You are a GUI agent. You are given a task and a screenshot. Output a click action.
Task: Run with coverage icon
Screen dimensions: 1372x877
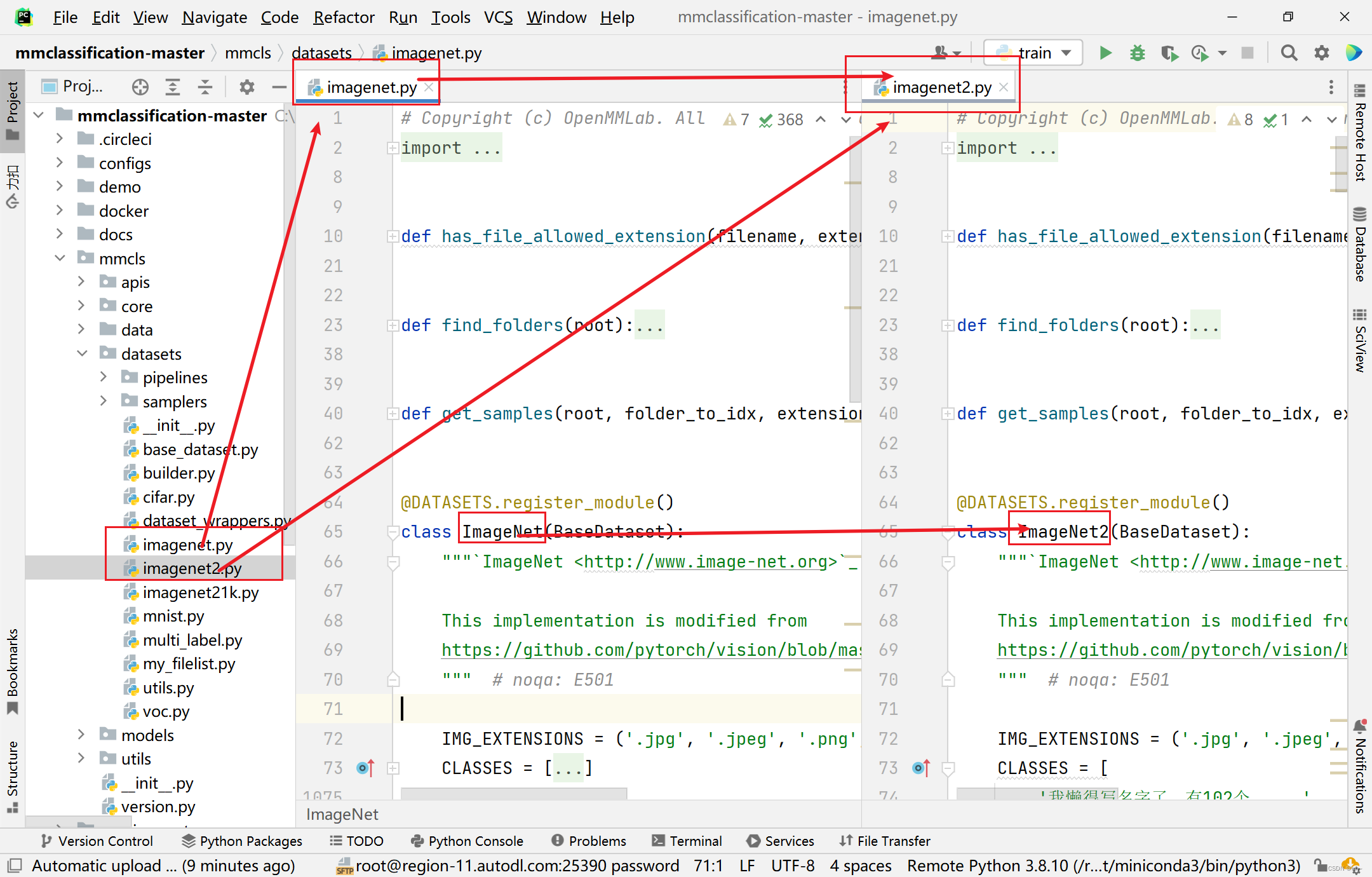(x=1169, y=53)
